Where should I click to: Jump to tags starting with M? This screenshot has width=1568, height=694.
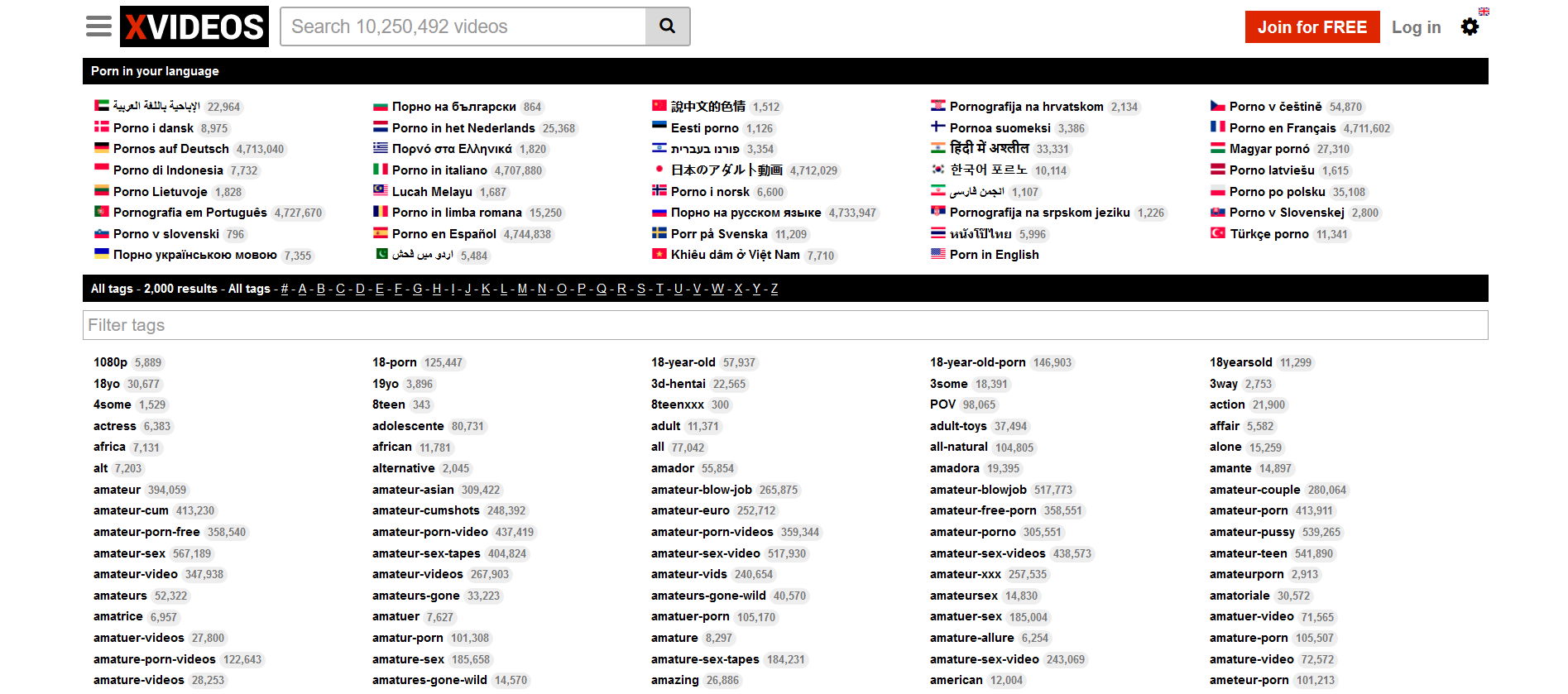click(522, 289)
